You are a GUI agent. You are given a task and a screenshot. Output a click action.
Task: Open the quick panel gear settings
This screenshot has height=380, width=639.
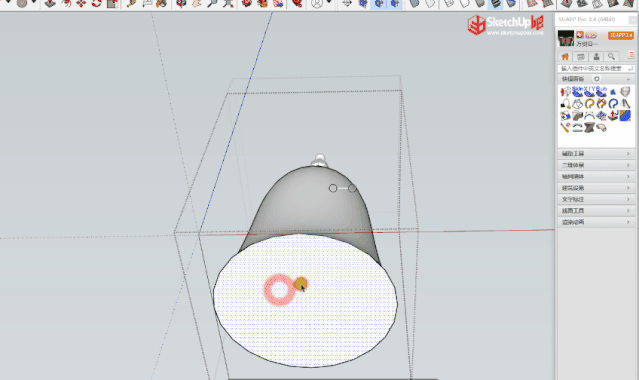point(597,79)
